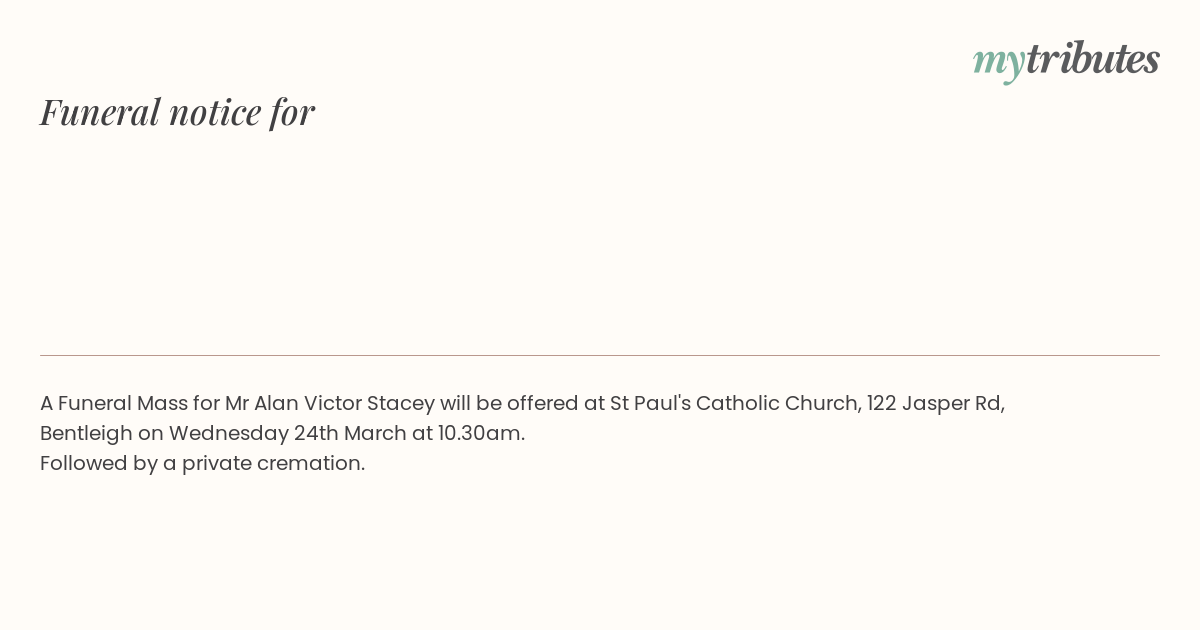This screenshot has height=630, width=1200.
Task: Click the name "Alan Victor Stacey"
Action: click(x=344, y=403)
